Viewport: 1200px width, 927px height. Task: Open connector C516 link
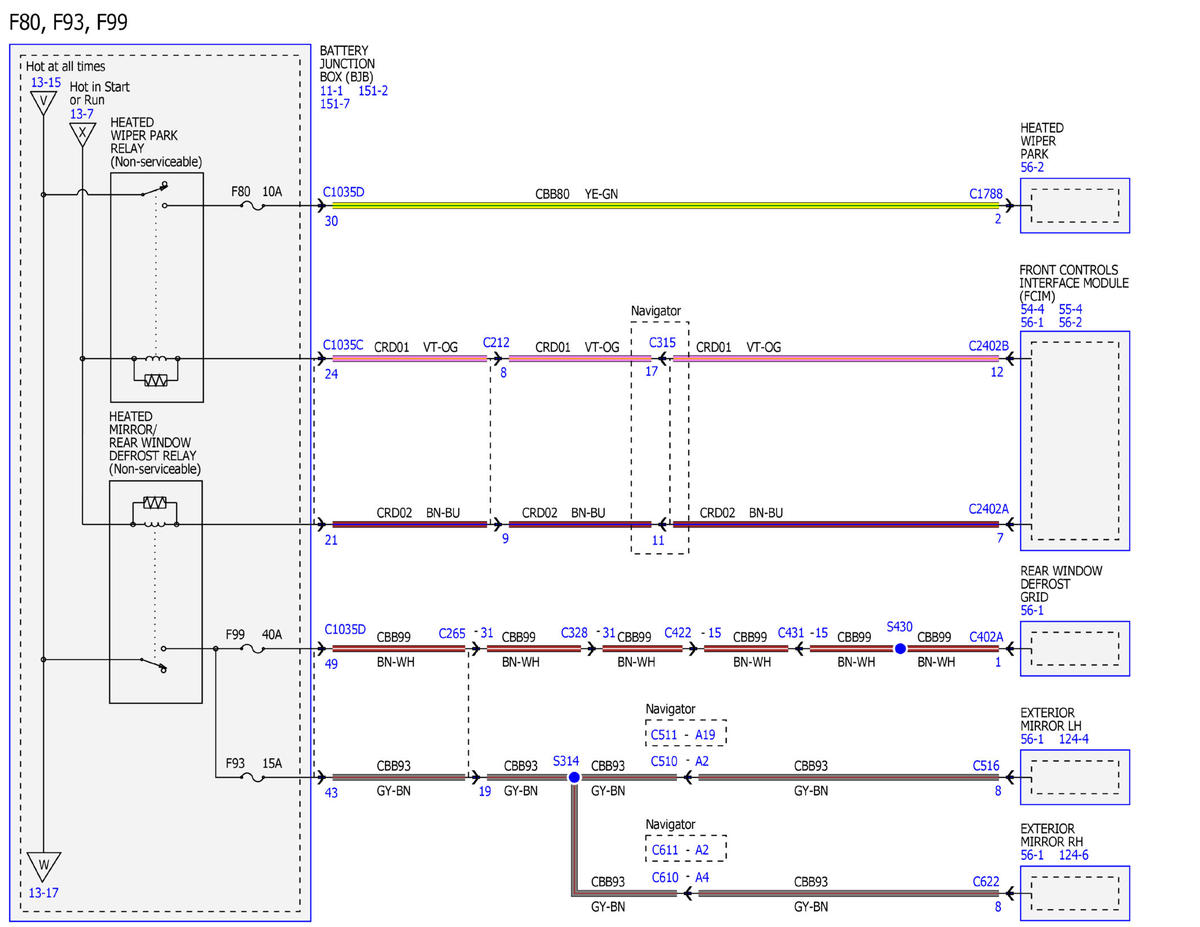(986, 766)
